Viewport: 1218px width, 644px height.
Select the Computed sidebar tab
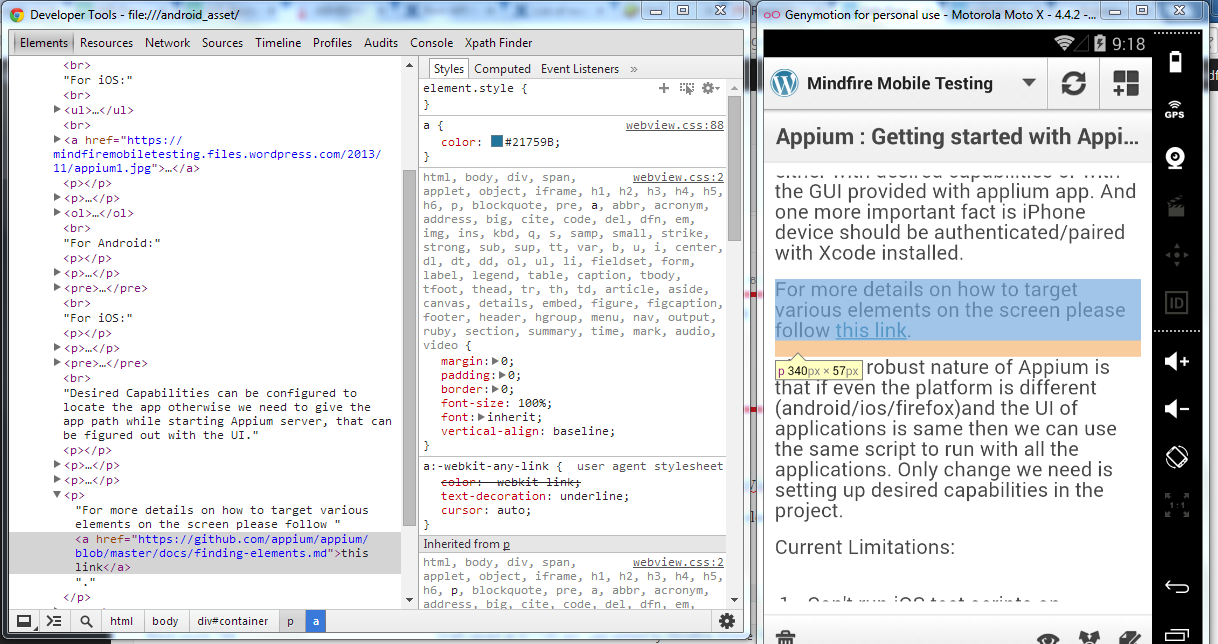click(502, 69)
